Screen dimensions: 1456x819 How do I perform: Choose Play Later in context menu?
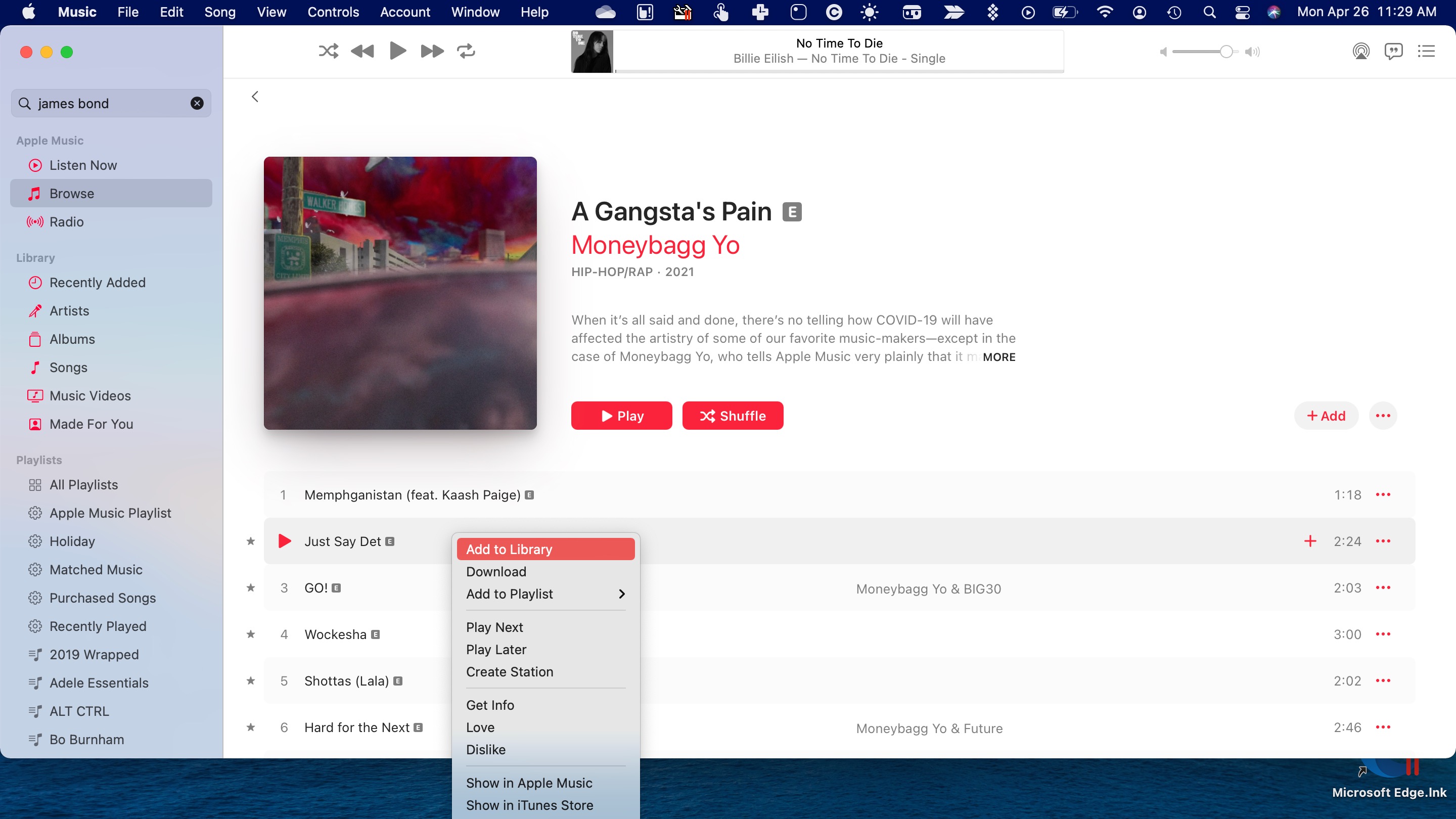point(545,650)
